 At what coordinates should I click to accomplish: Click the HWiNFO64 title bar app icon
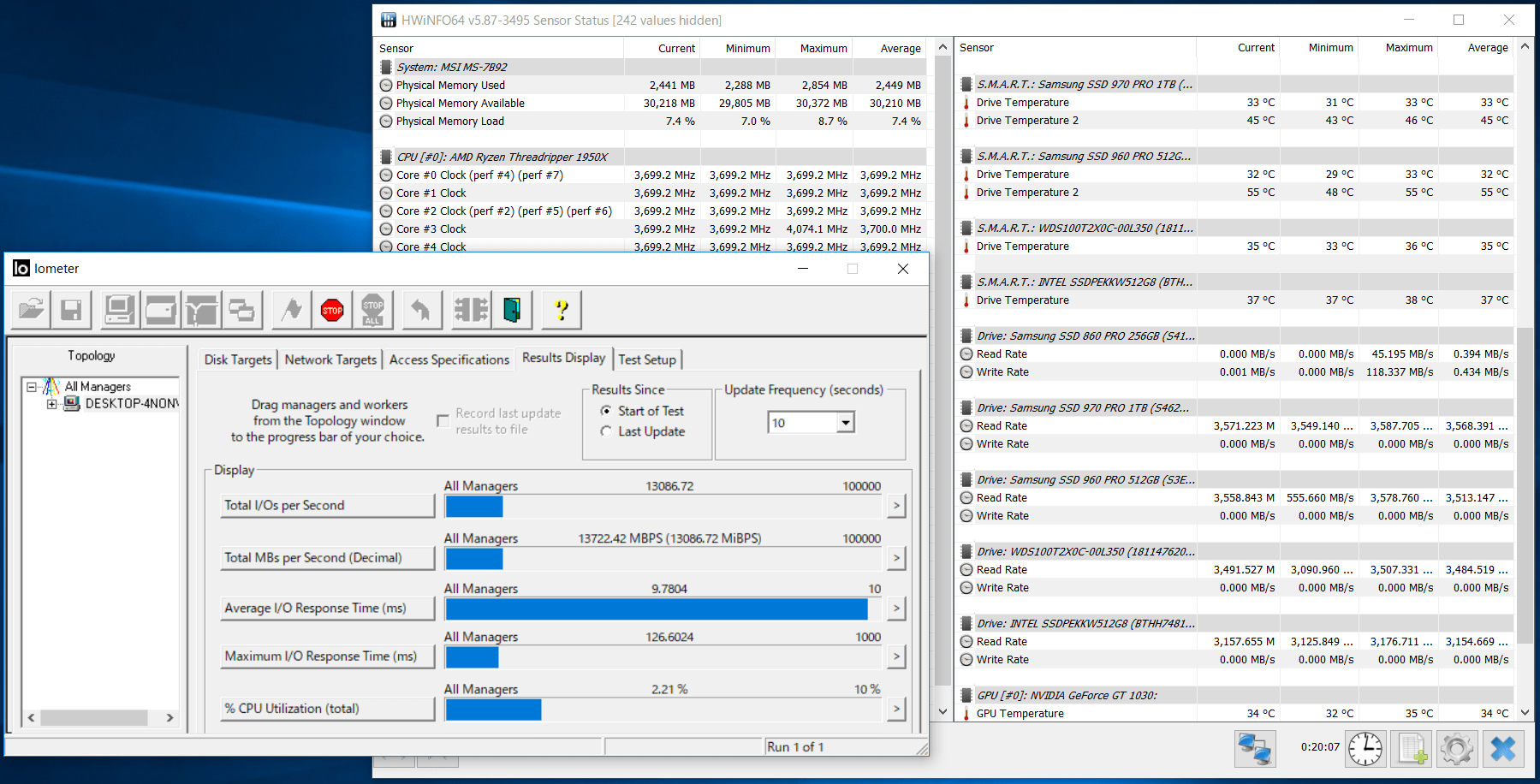click(x=389, y=20)
